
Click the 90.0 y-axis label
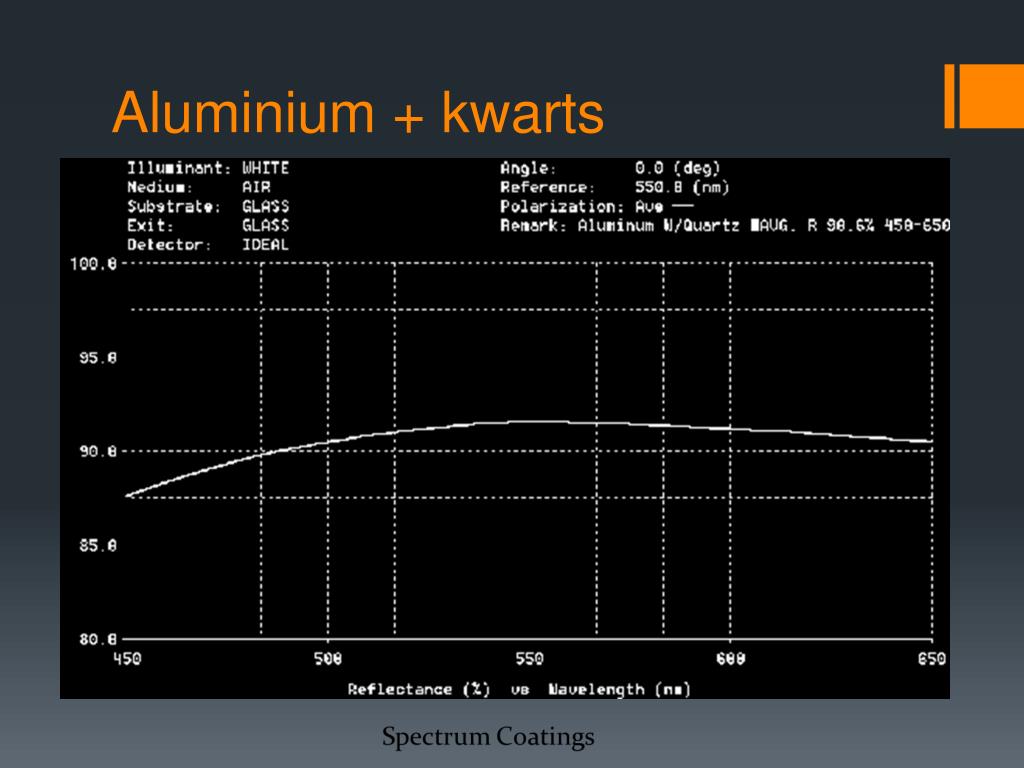click(98, 451)
